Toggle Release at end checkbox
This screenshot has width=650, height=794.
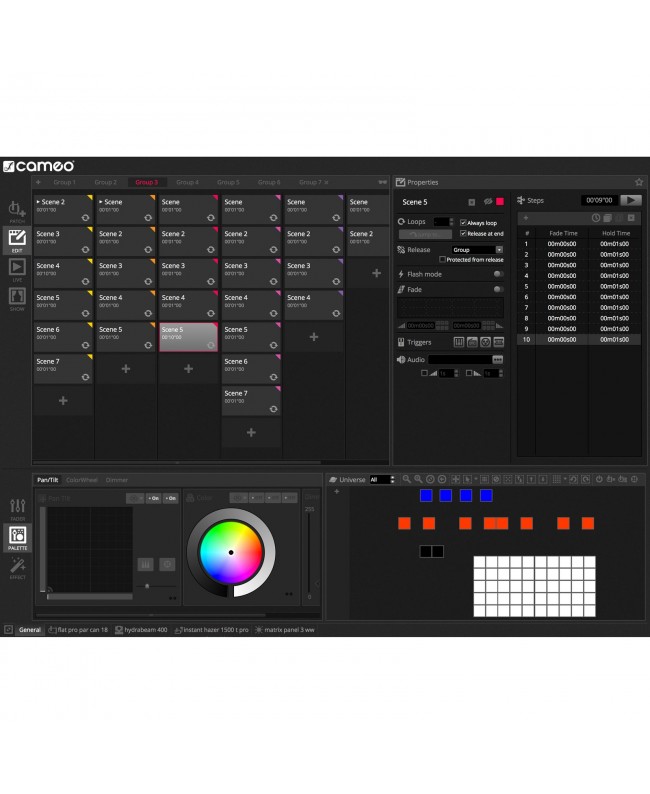coord(463,233)
